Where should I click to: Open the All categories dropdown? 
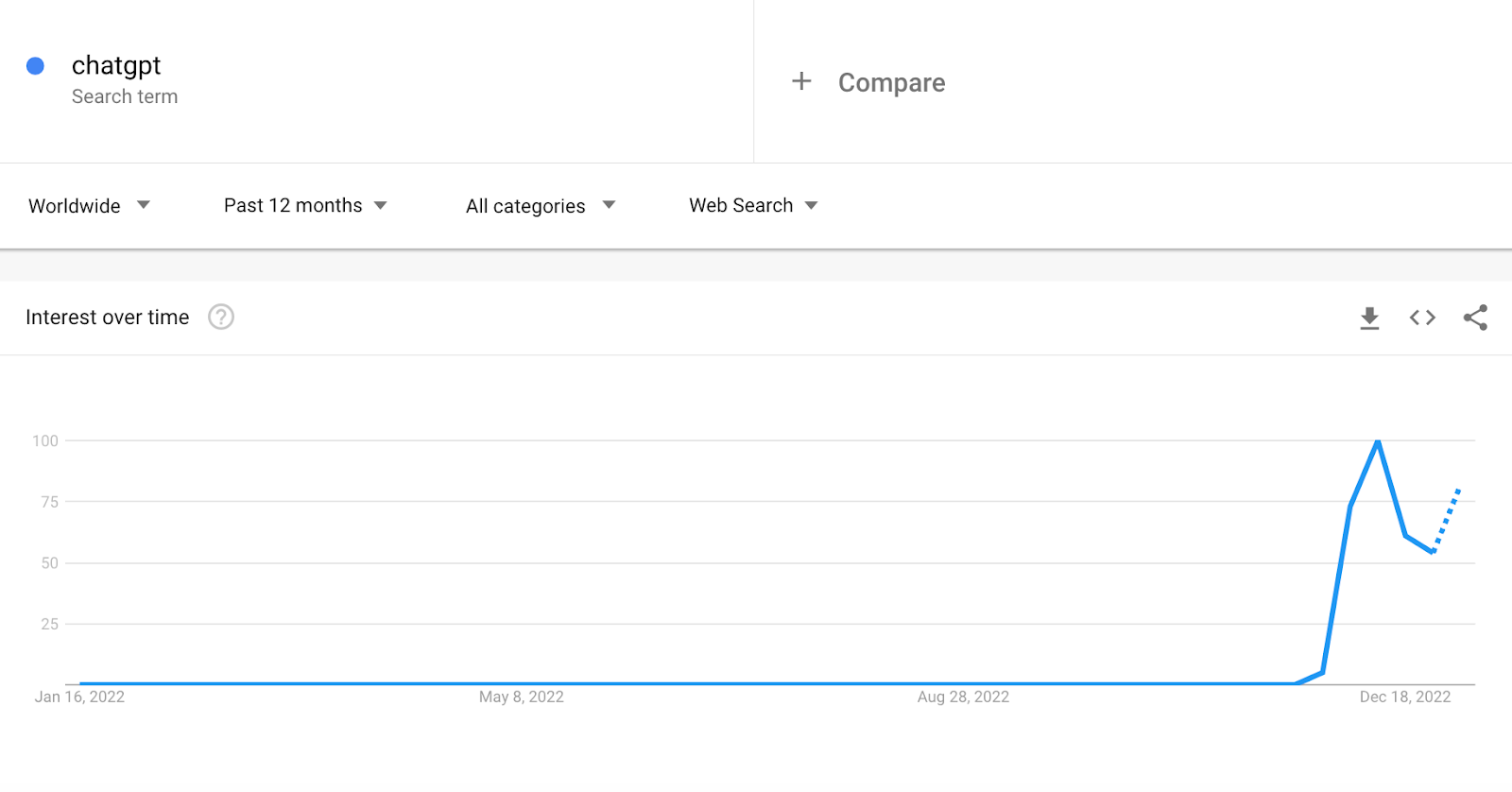click(540, 206)
